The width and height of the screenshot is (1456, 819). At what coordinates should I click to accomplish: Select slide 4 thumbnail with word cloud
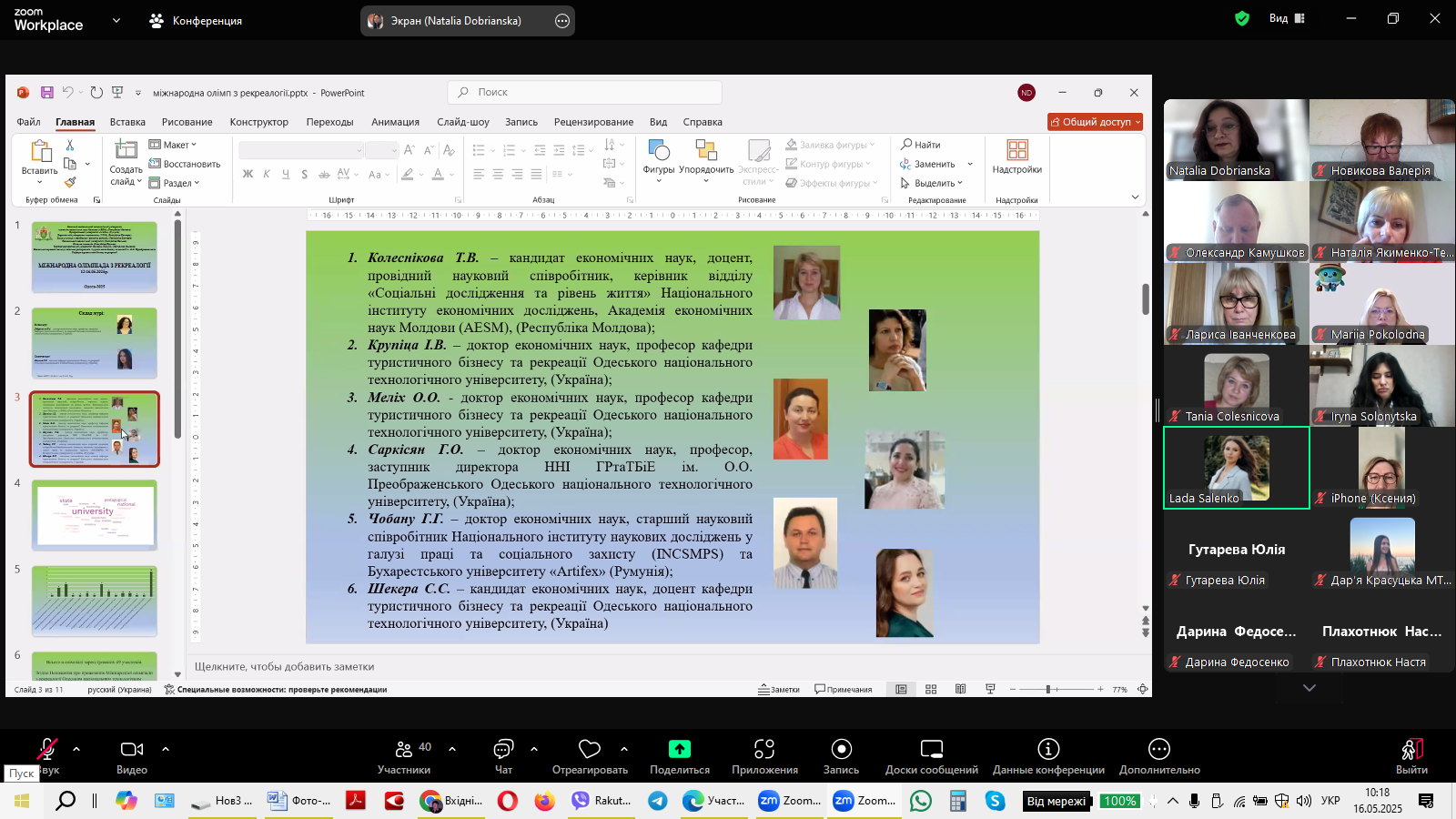coord(95,515)
